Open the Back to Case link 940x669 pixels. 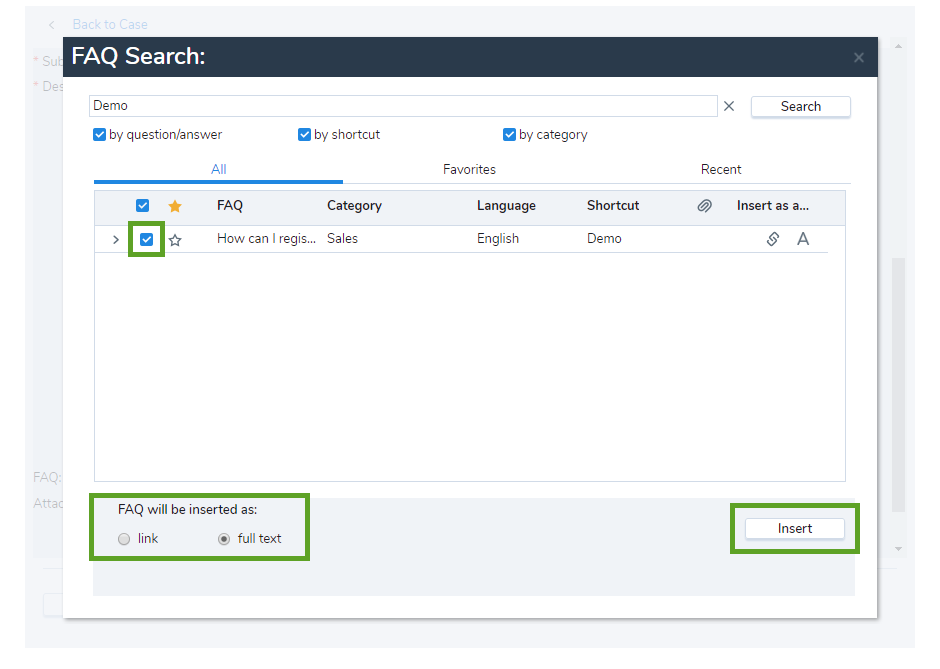pyautogui.click(x=110, y=25)
